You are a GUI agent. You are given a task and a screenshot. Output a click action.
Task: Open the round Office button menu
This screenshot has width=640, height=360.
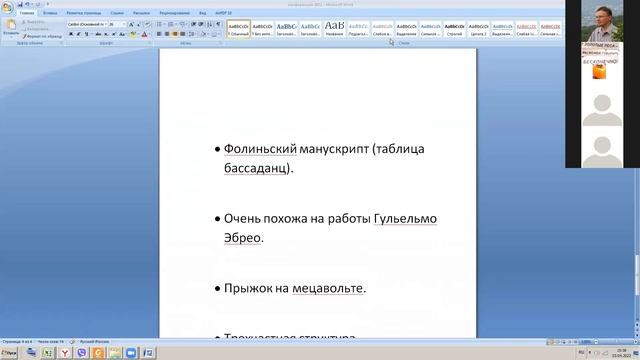coord(7,7)
